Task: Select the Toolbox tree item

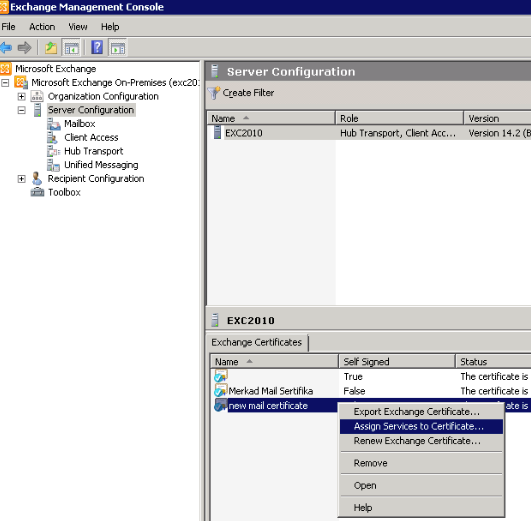Action: [x=64, y=192]
